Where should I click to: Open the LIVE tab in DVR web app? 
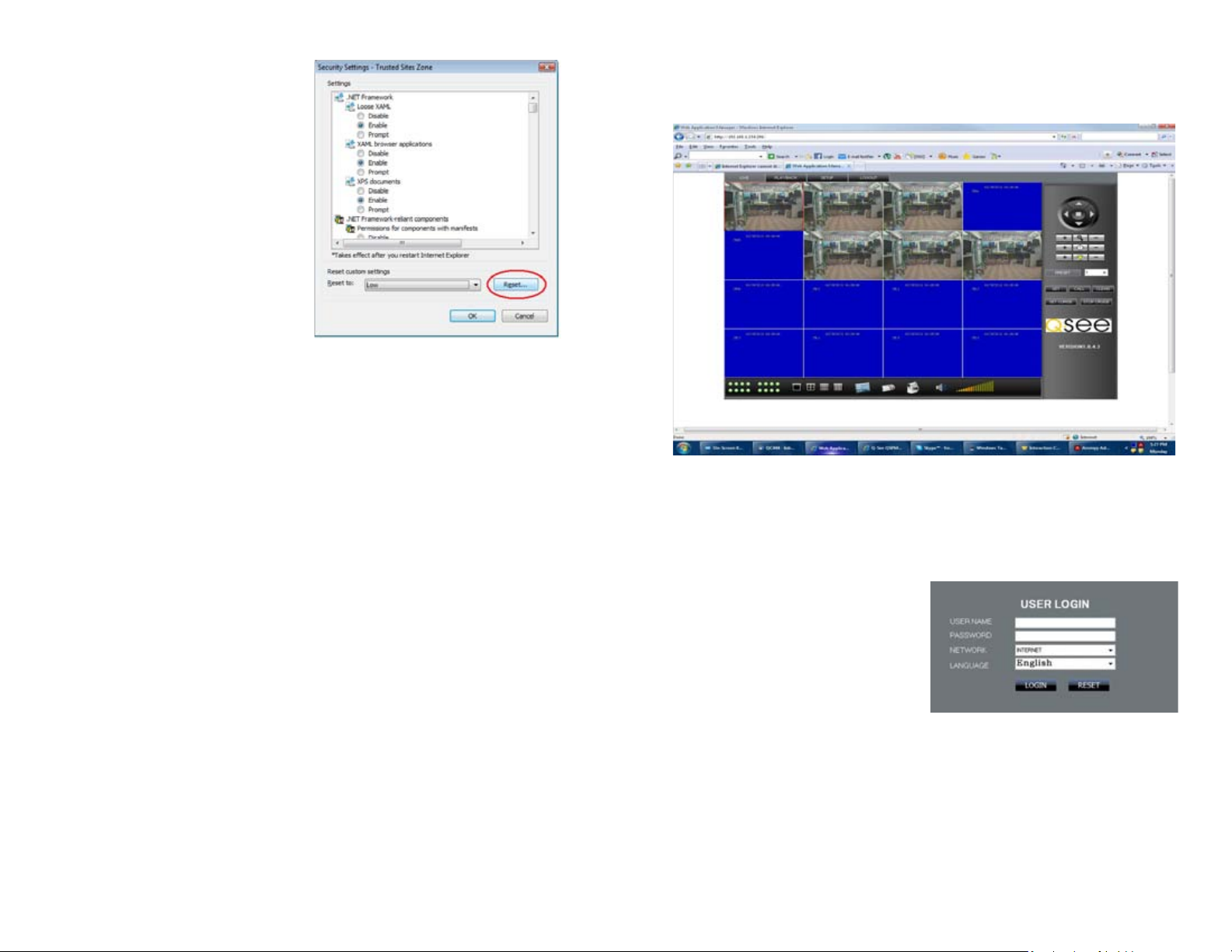745,178
